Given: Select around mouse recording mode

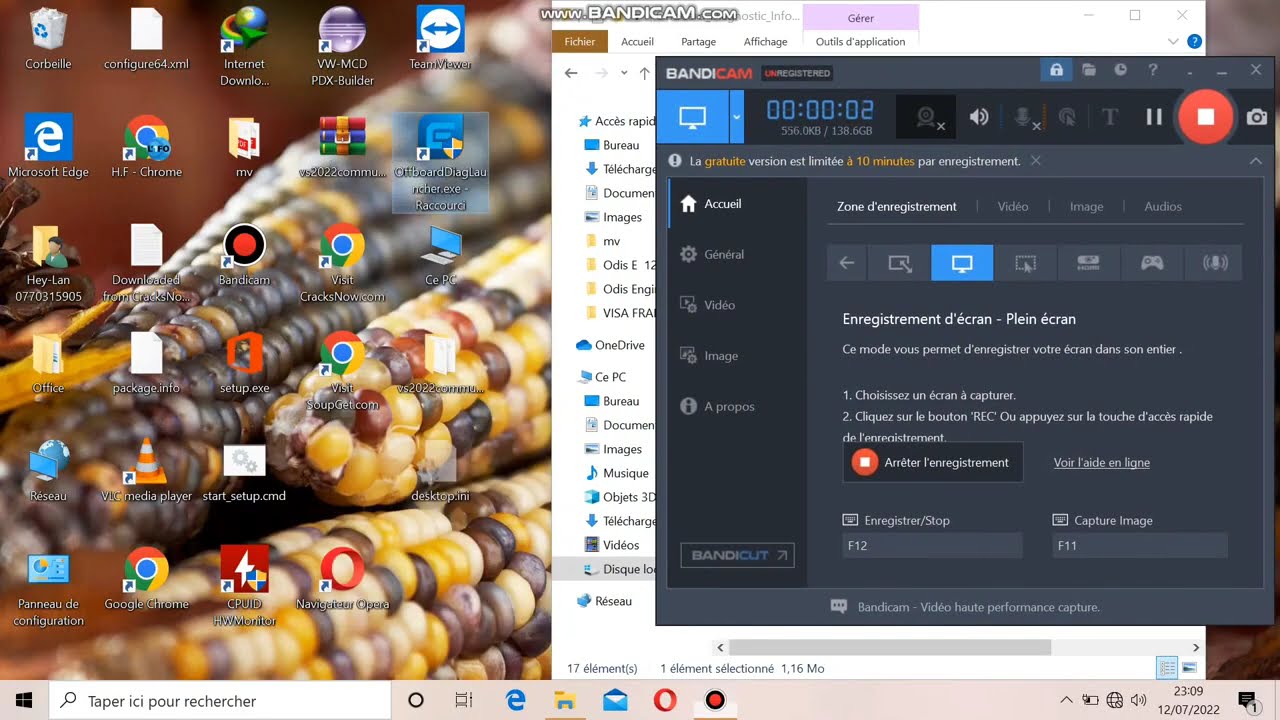Looking at the screenshot, I should click(x=1025, y=263).
